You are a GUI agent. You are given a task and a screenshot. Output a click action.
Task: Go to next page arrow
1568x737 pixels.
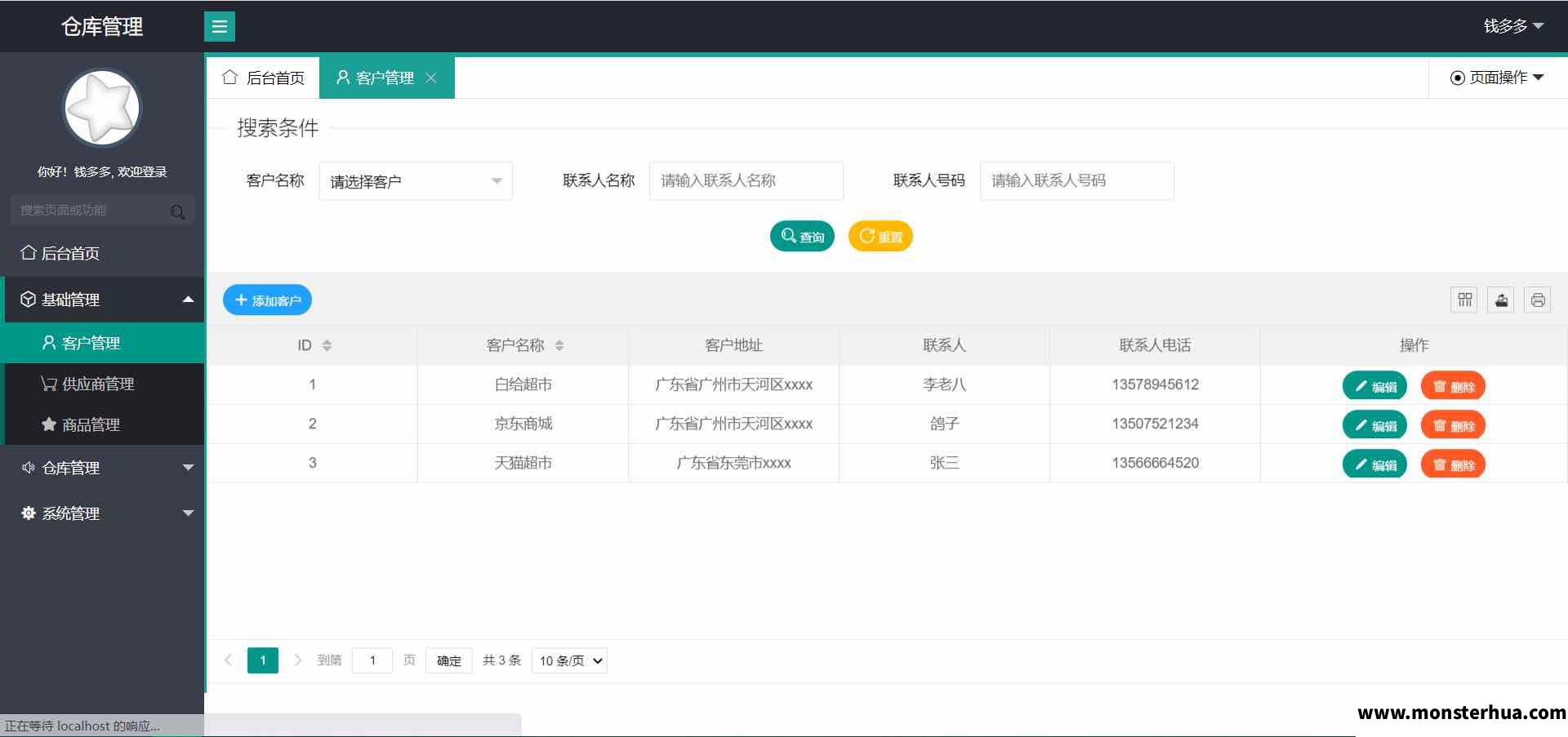pos(297,659)
